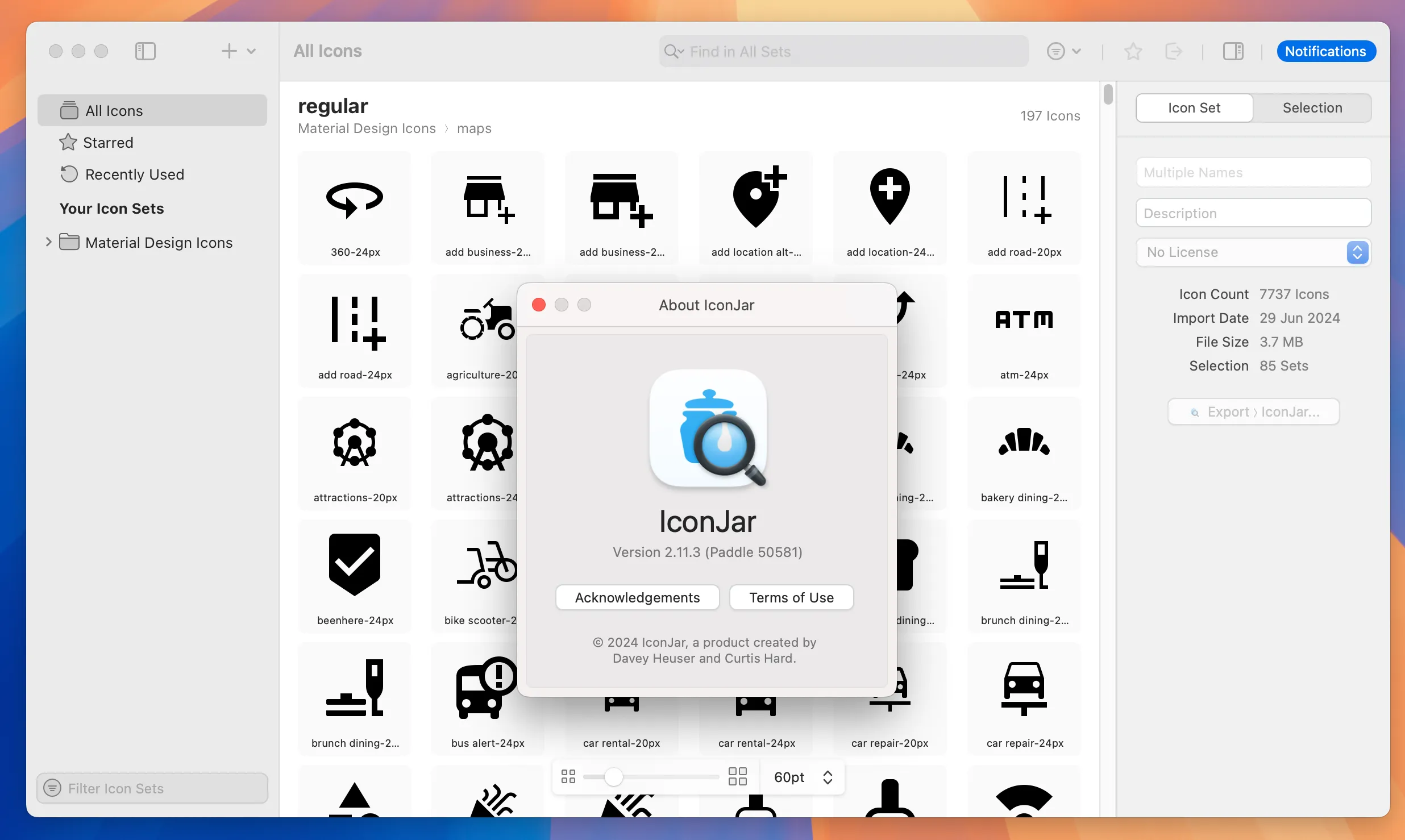The image size is (1405, 840).
Task: Switch to the Selection tab
Action: (x=1312, y=107)
